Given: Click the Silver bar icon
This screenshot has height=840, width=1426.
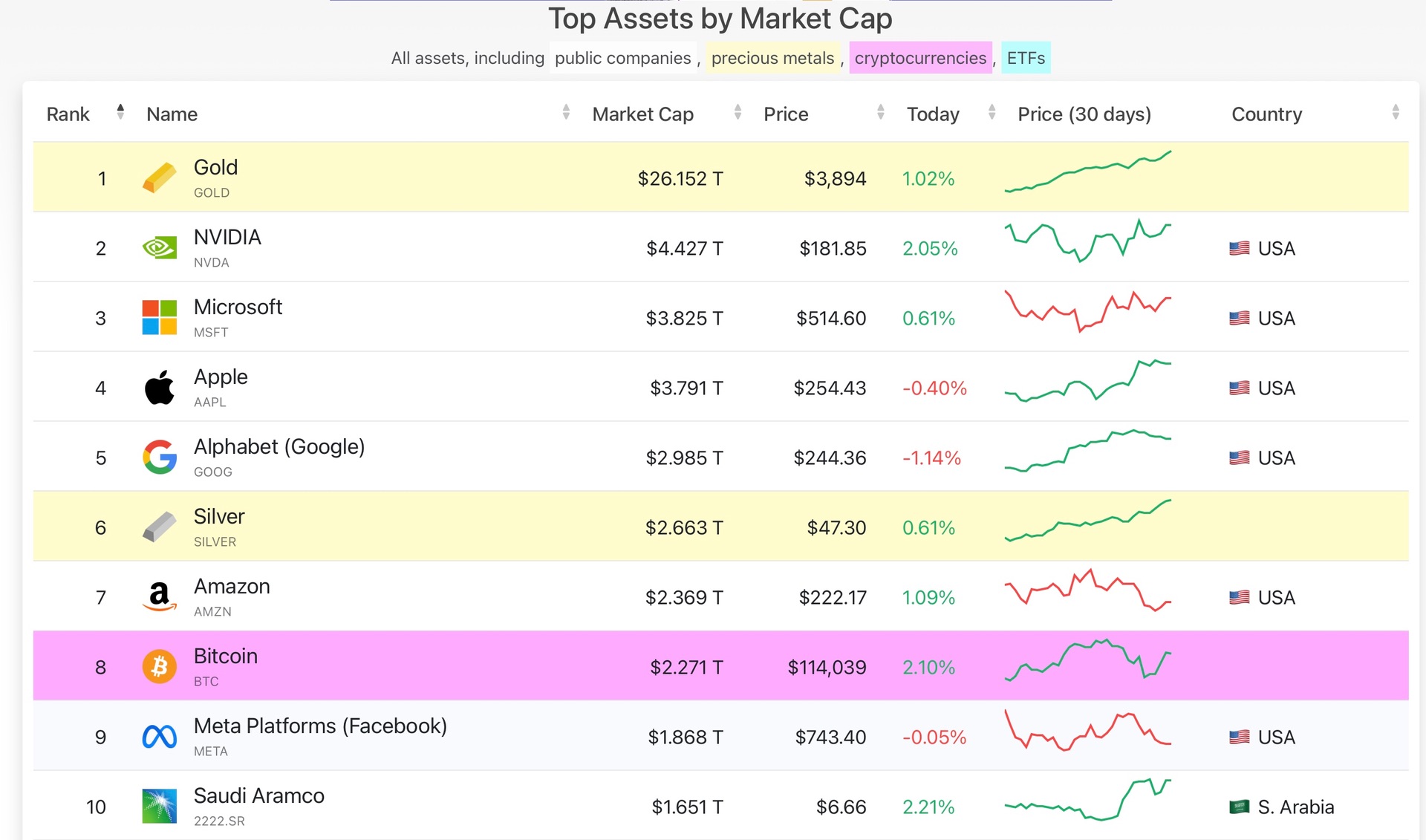Looking at the screenshot, I should [159, 527].
